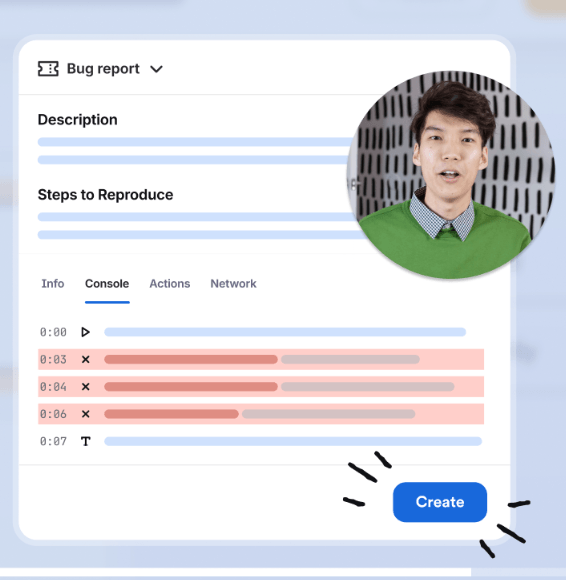Click the ticket icon beside Bug report
The image size is (566, 580).
coord(48,69)
